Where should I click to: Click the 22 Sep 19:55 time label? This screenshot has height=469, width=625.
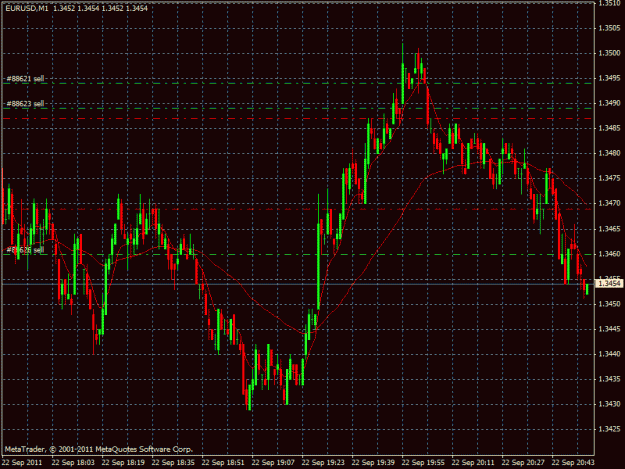pyautogui.click(x=423, y=463)
